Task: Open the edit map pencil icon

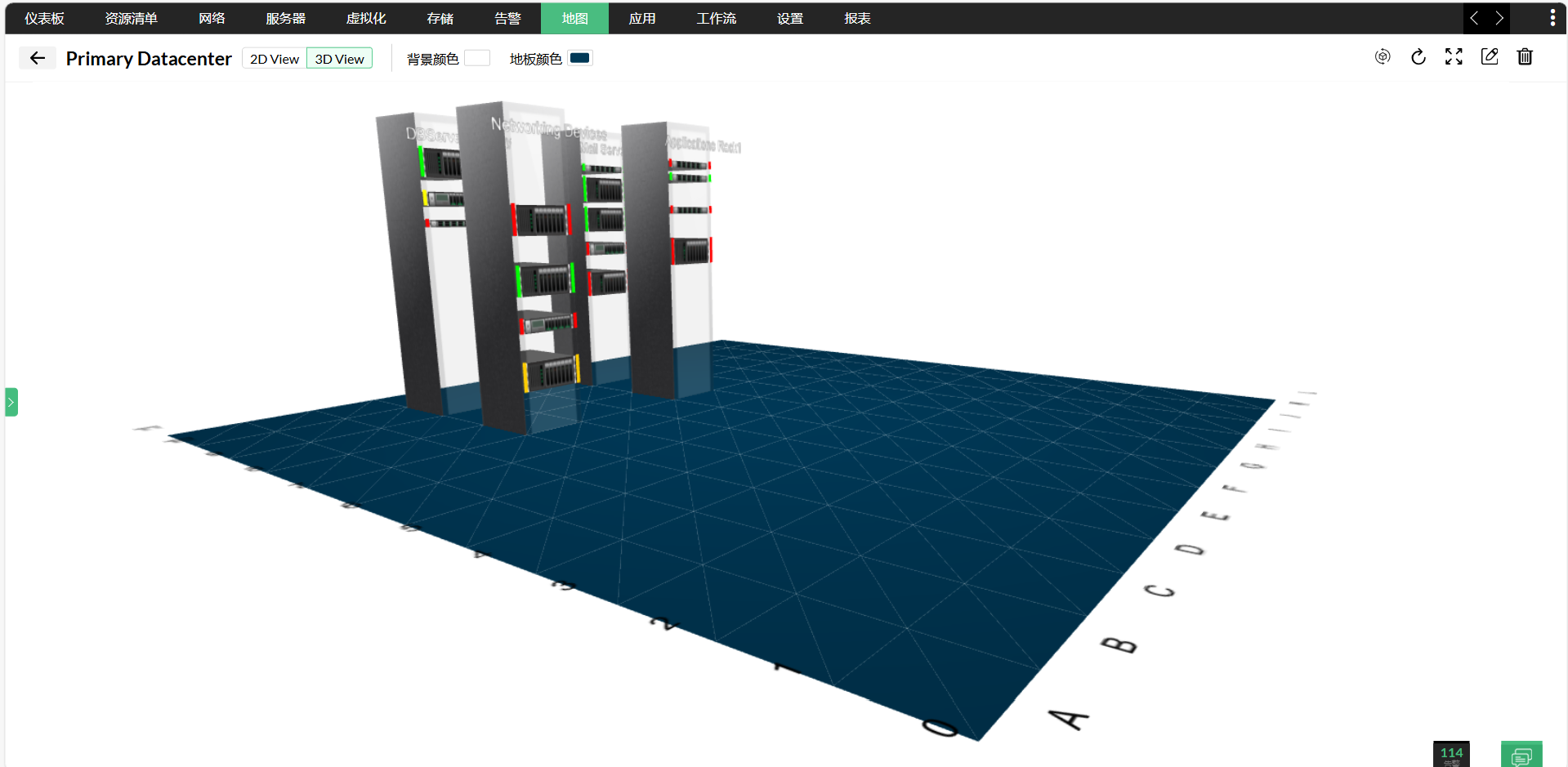Action: 1489,57
